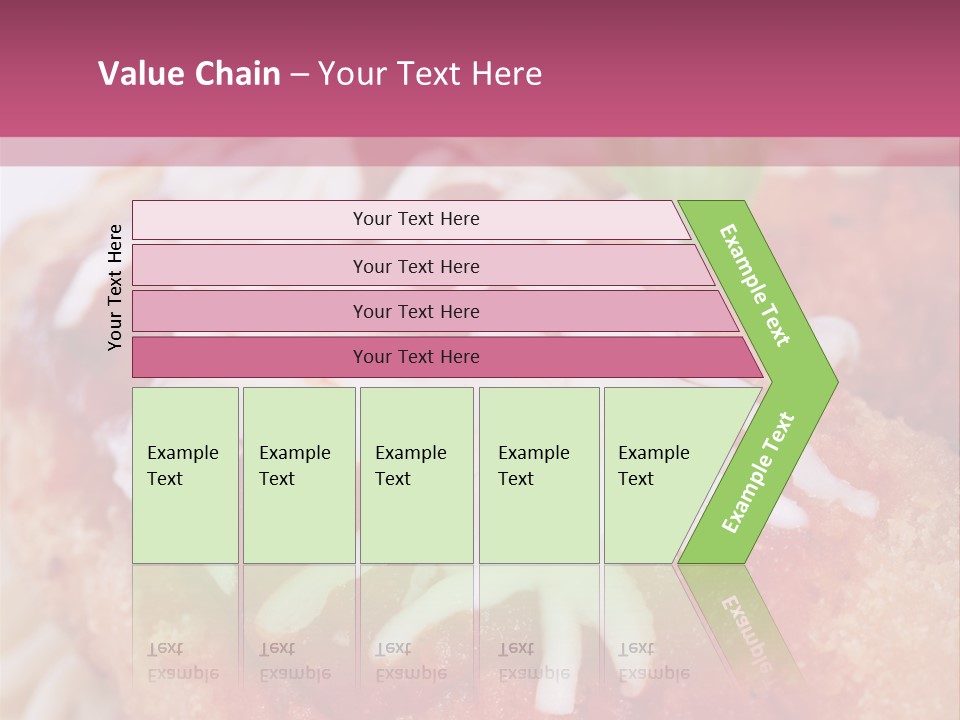The image size is (960, 720).
Task: Click the translucent light band beneath the header
Action: (x=480, y=151)
